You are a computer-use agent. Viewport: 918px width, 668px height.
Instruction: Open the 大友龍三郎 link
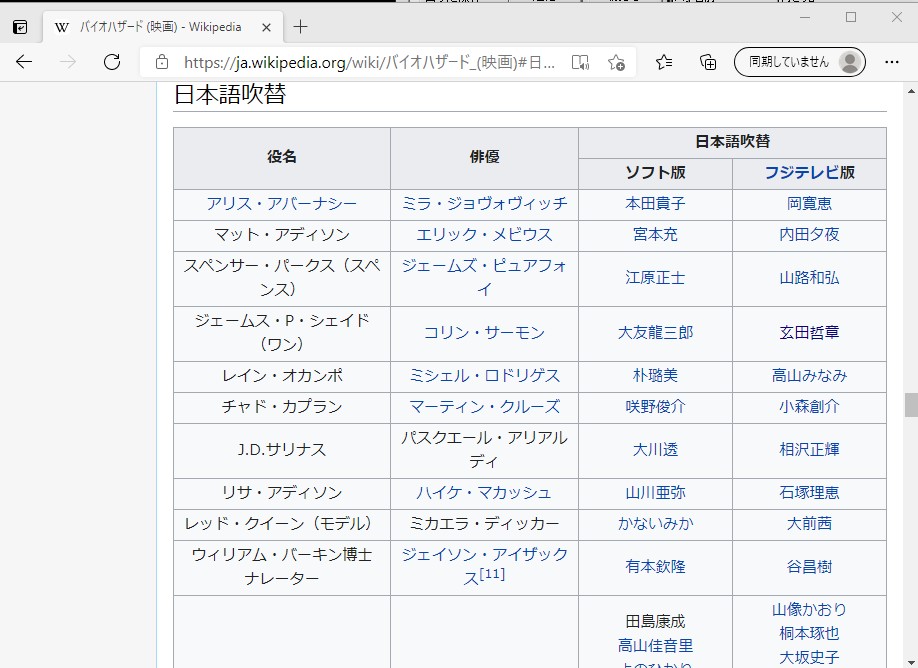point(655,333)
